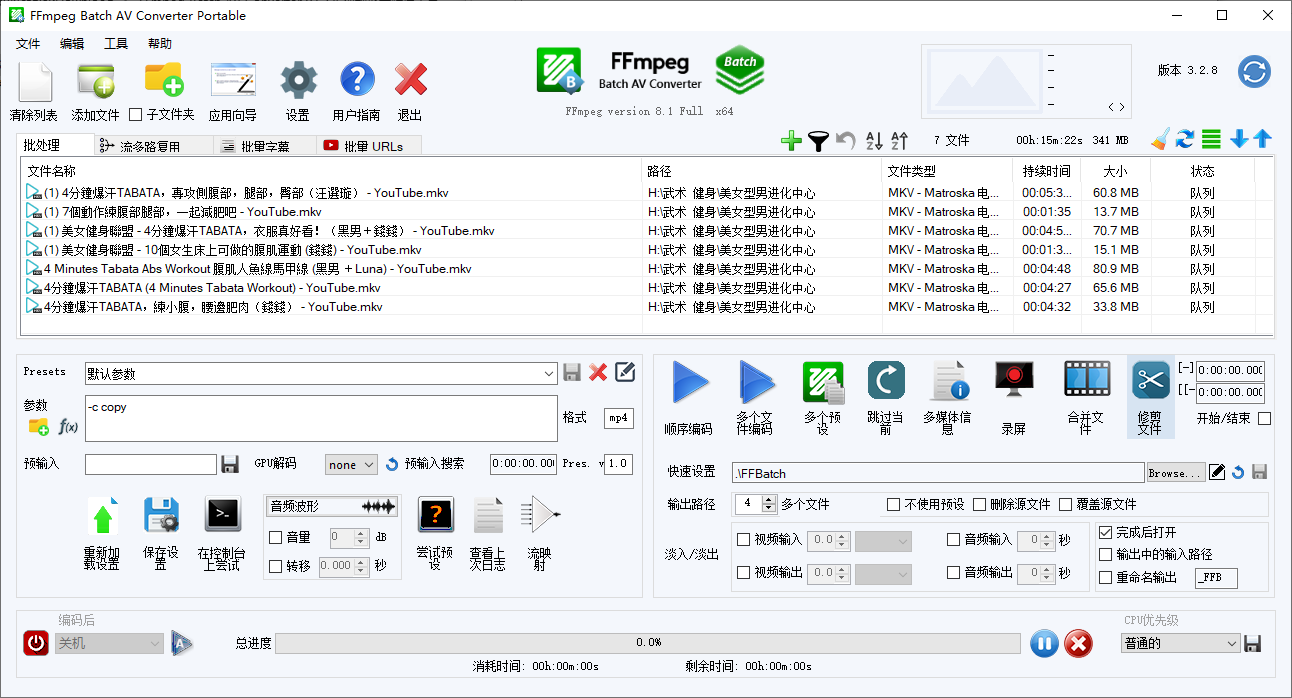Sort the list A to Z ascending
1292x698 pixels.
click(873, 141)
